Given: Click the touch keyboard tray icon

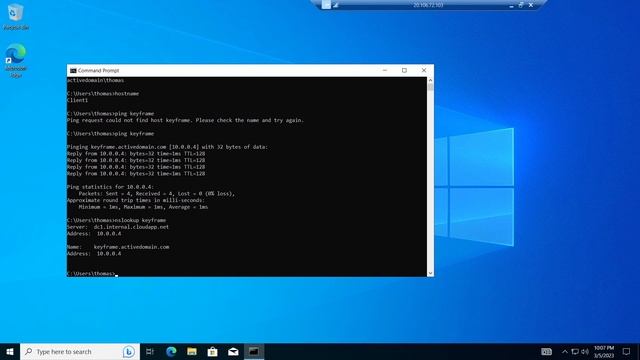Looking at the screenshot, I should [546, 351].
